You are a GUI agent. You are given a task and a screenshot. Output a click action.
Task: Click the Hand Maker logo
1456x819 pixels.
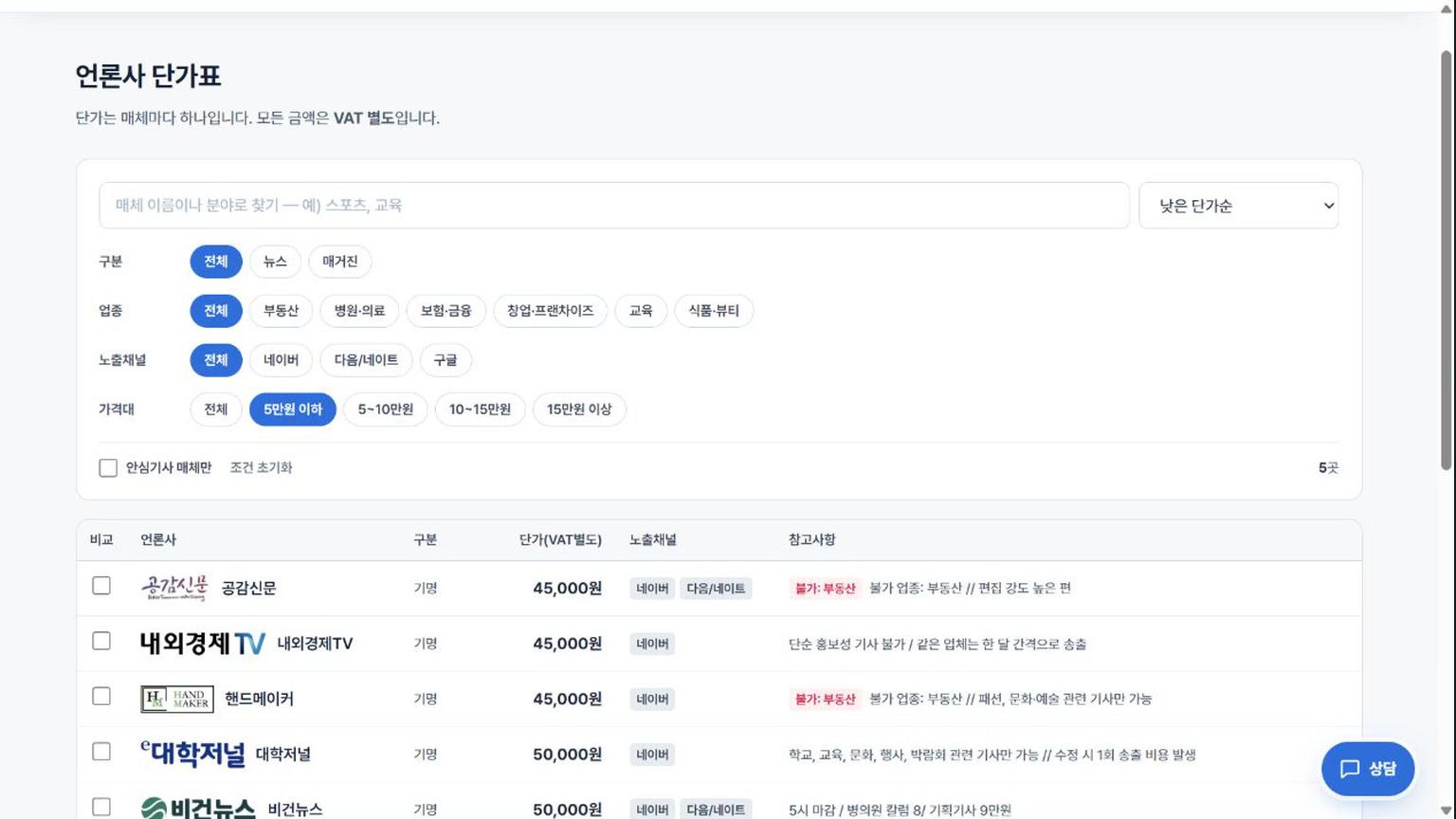[177, 699]
